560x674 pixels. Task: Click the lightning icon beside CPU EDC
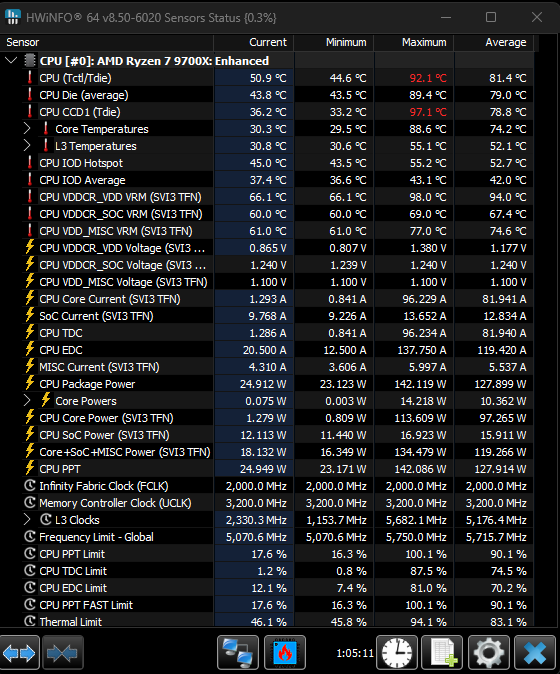coord(30,349)
